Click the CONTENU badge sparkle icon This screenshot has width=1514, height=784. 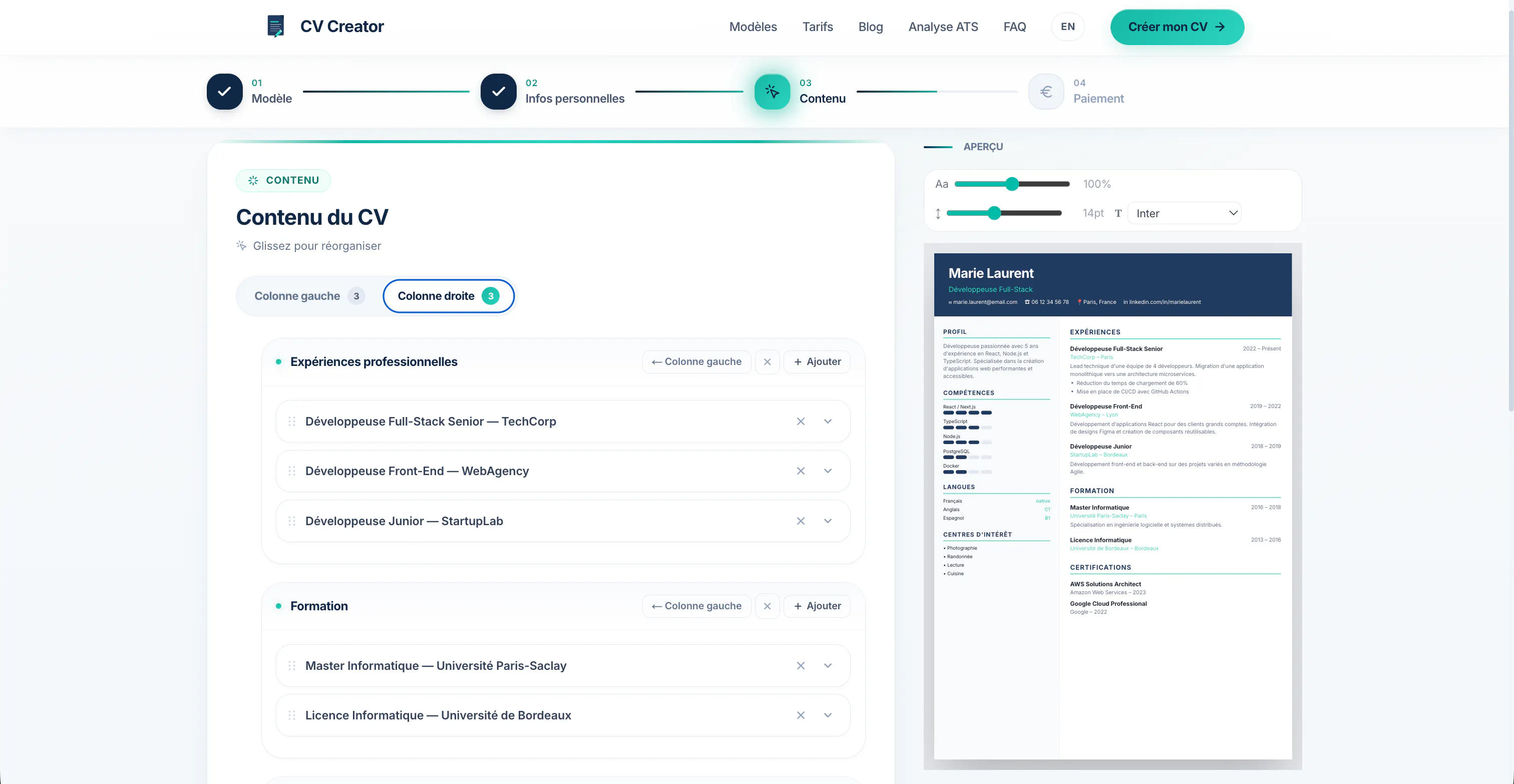pos(253,180)
